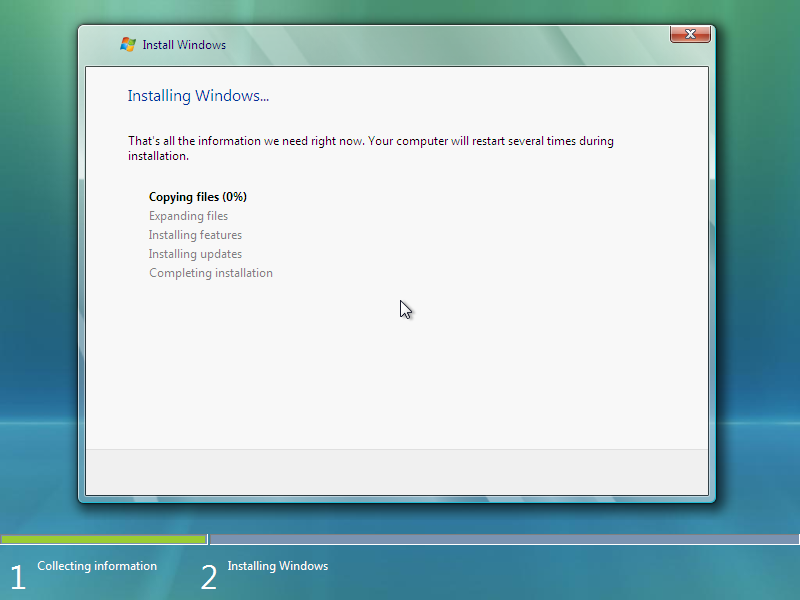800x600 pixels.
Task: Select the Installing updates status item
Action: (x=195, y=253)
